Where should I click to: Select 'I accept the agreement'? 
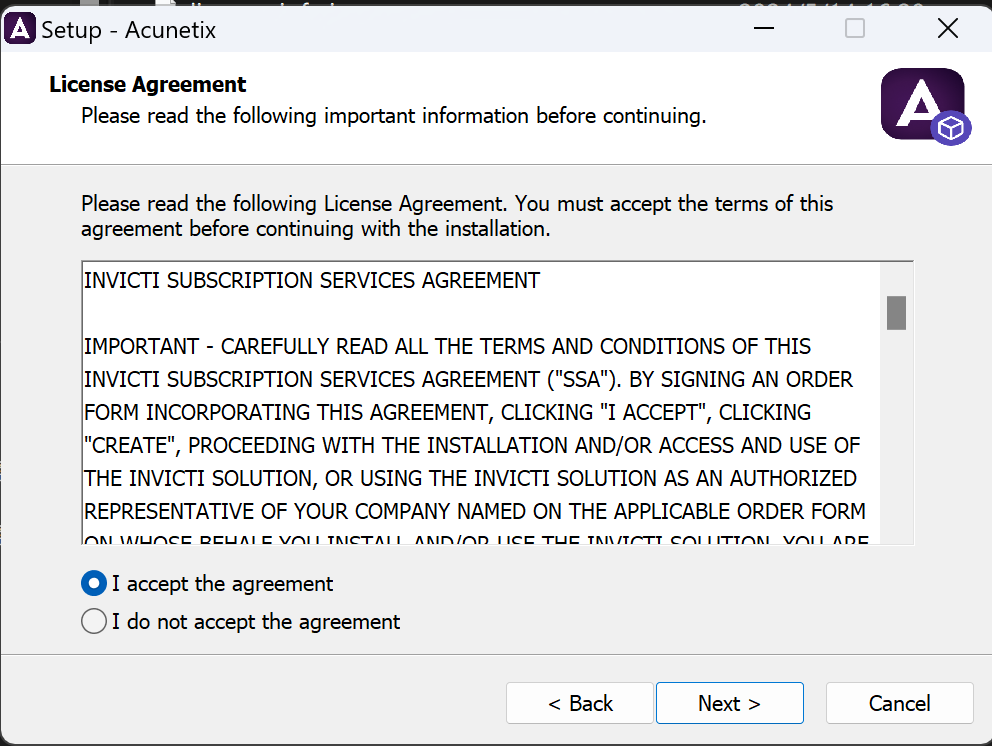tap(93, 583)
